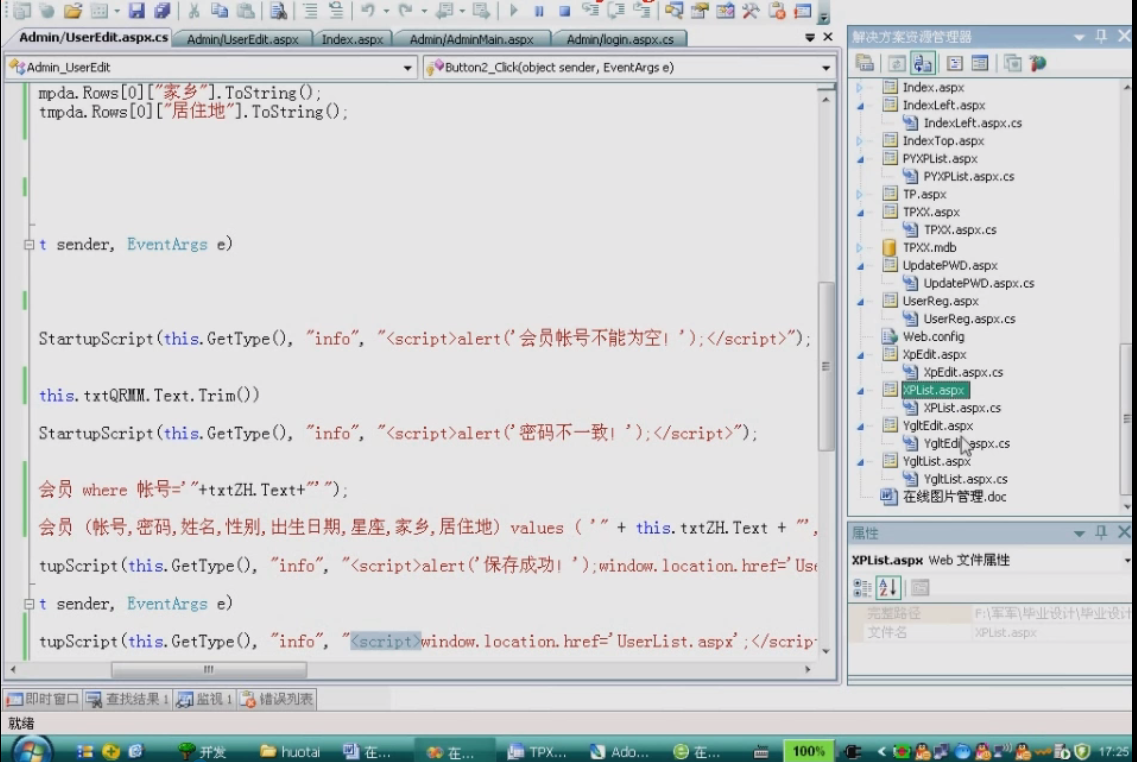This screenshot has width=1137, height=762.
Task: Pause debugging with the Break All icon
Action: [539, 11]
